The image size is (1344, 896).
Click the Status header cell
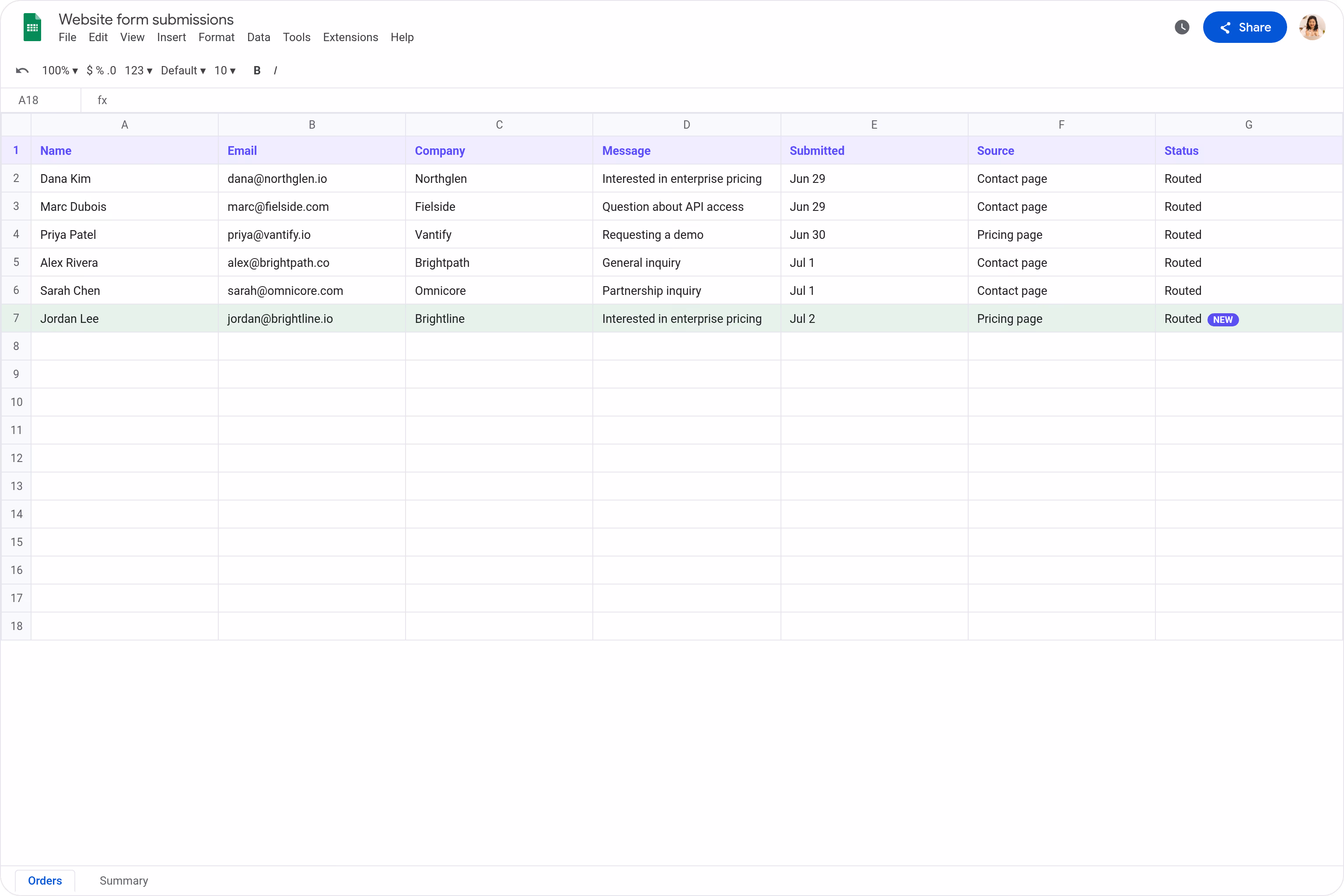(1249, 150)
